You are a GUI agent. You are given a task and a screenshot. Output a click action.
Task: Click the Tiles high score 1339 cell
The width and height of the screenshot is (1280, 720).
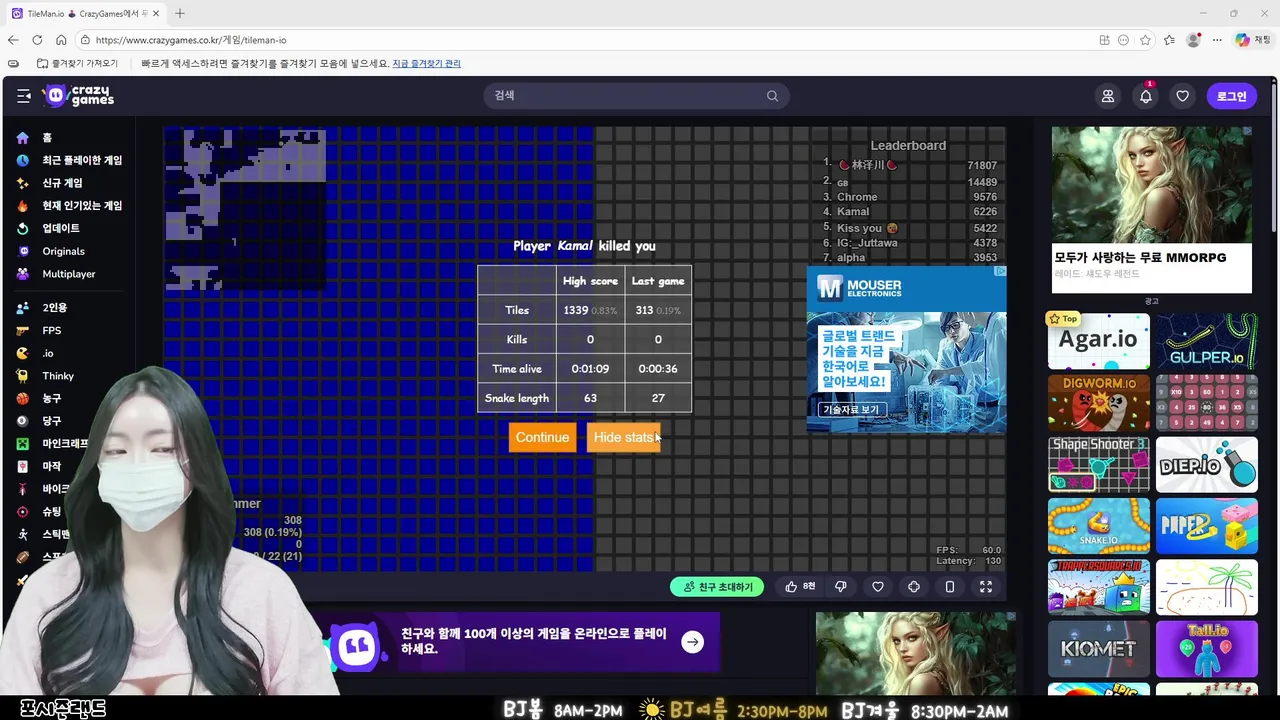point(590,310)
